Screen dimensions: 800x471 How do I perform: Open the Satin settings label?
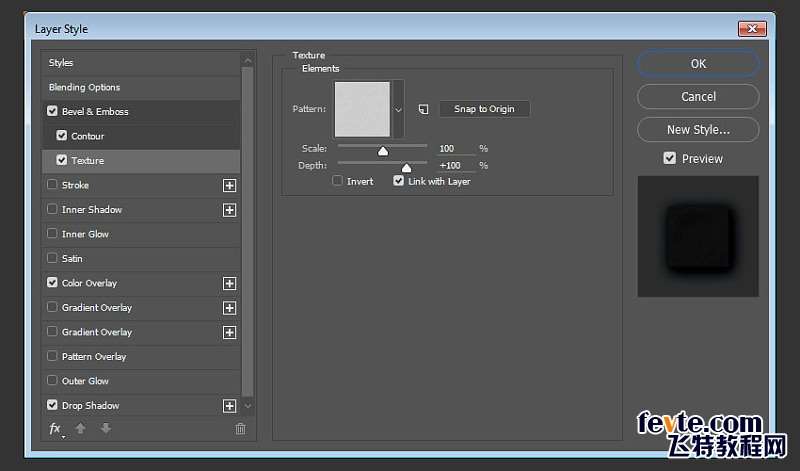[72, 258]
